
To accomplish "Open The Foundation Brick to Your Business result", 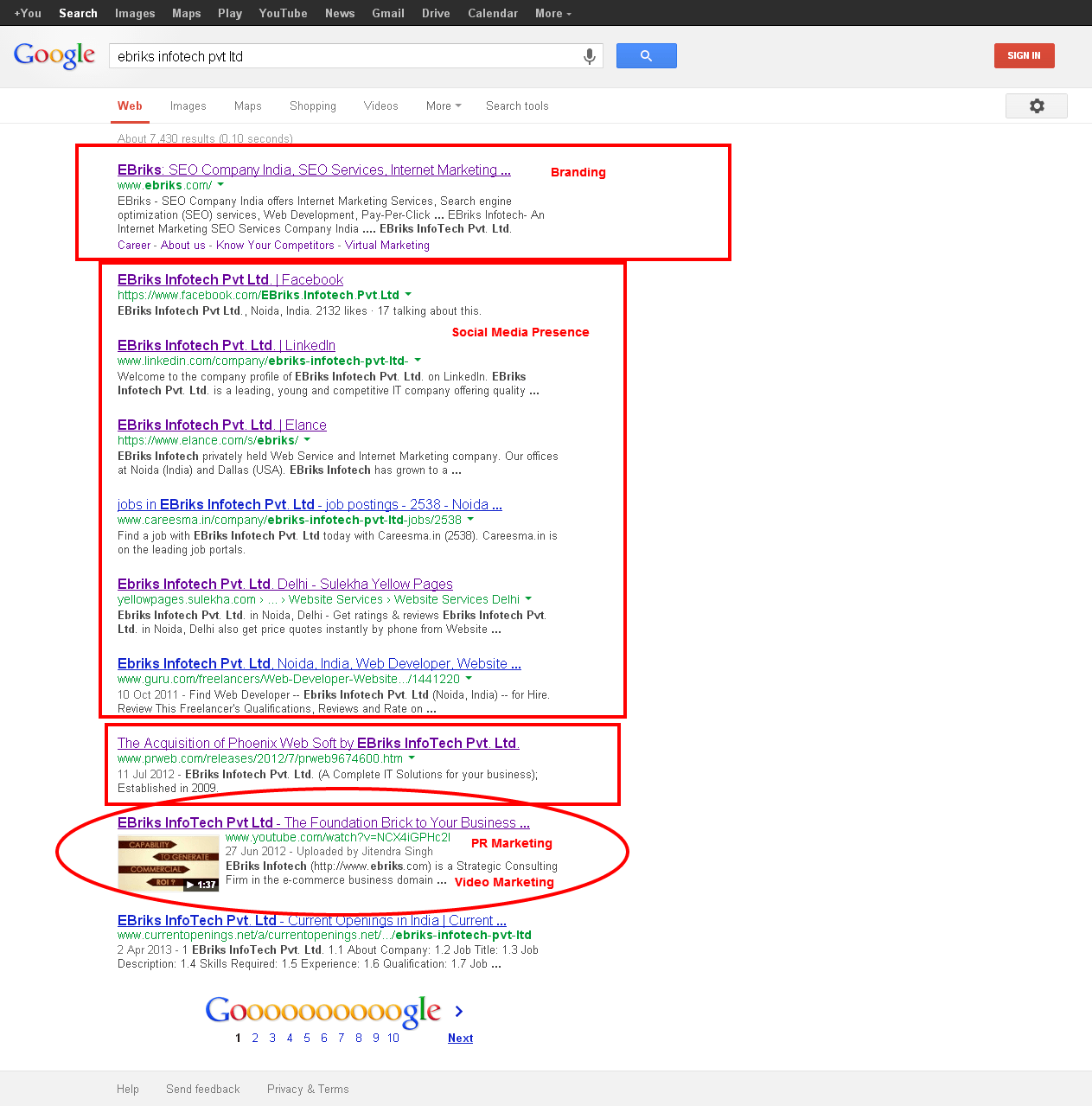I will click(x=323, y=822).
